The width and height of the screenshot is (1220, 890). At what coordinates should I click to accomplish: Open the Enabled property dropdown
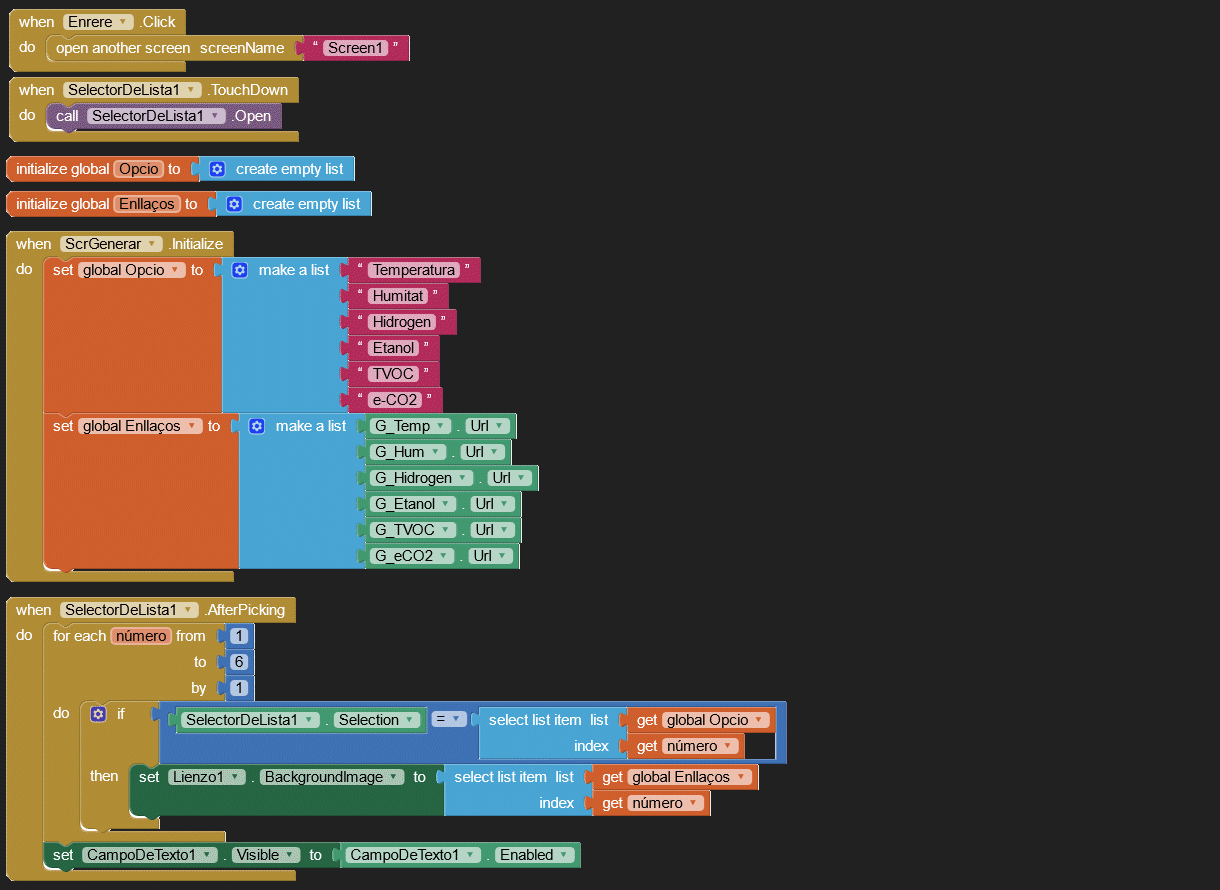(x=565, y=855)
